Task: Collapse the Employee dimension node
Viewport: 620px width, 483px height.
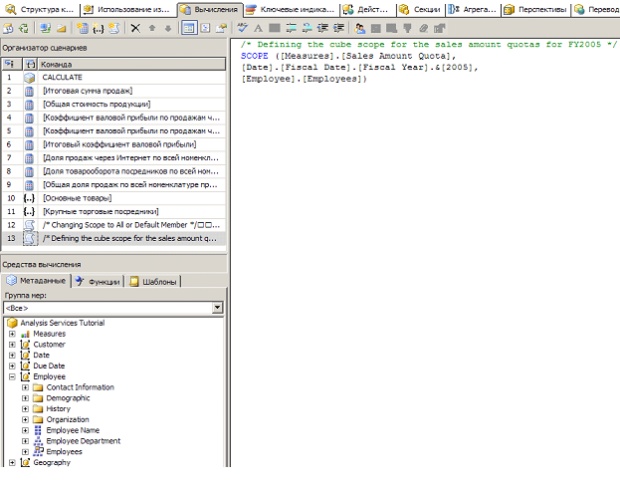Action: point(12,377)
